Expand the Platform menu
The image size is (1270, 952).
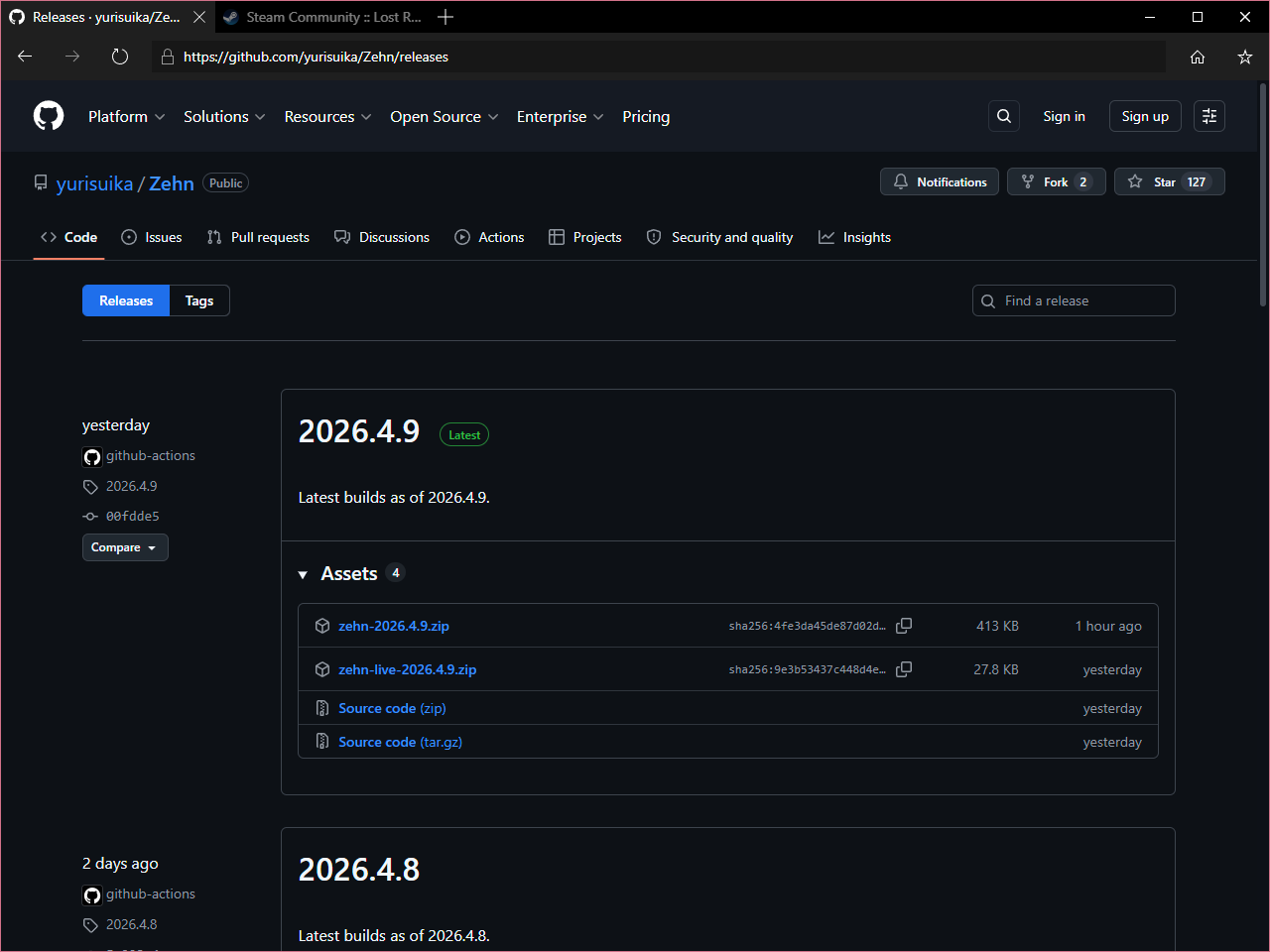click(x=126, y=116)
